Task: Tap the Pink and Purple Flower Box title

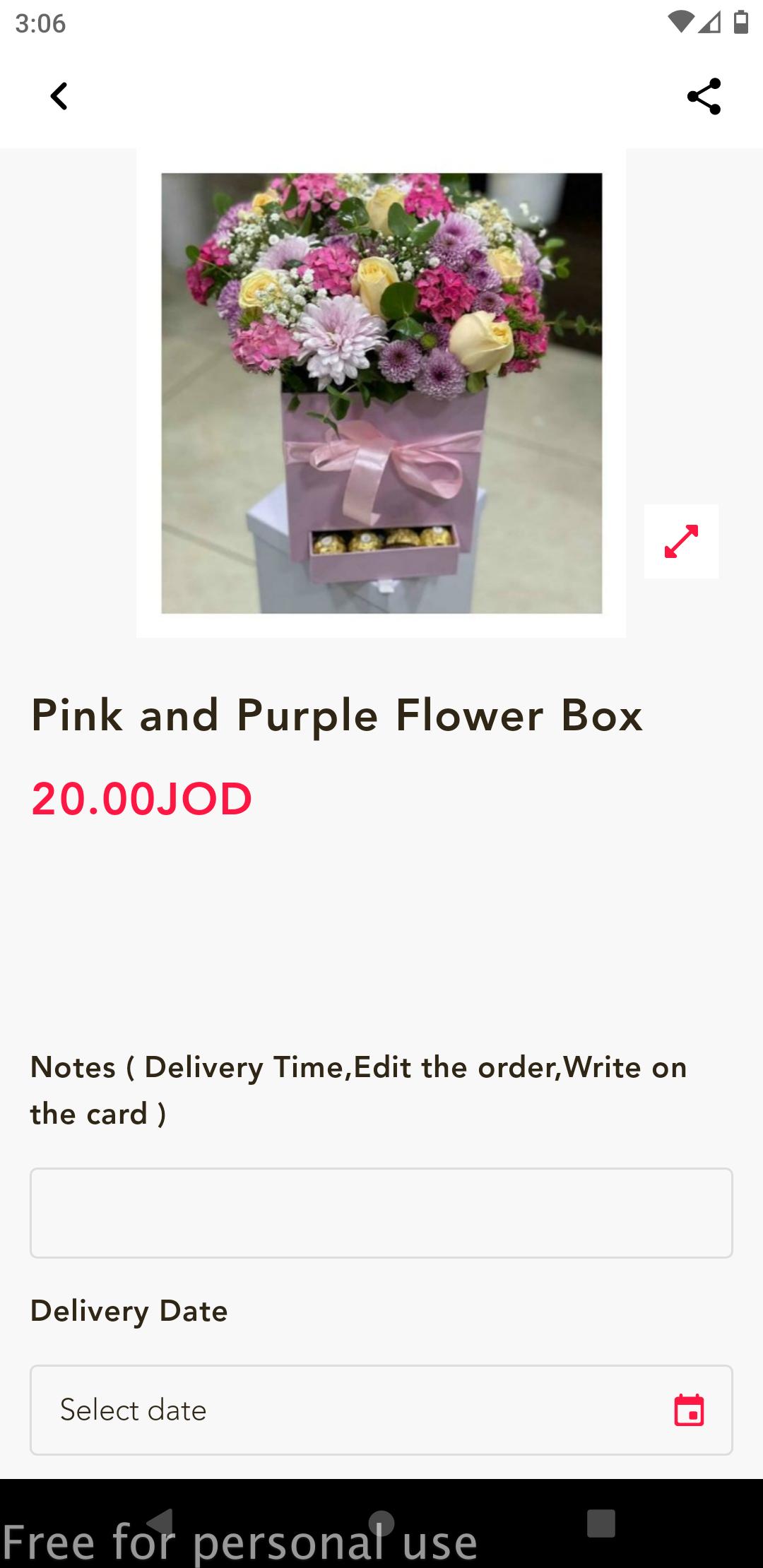Action: coord(337,715)
